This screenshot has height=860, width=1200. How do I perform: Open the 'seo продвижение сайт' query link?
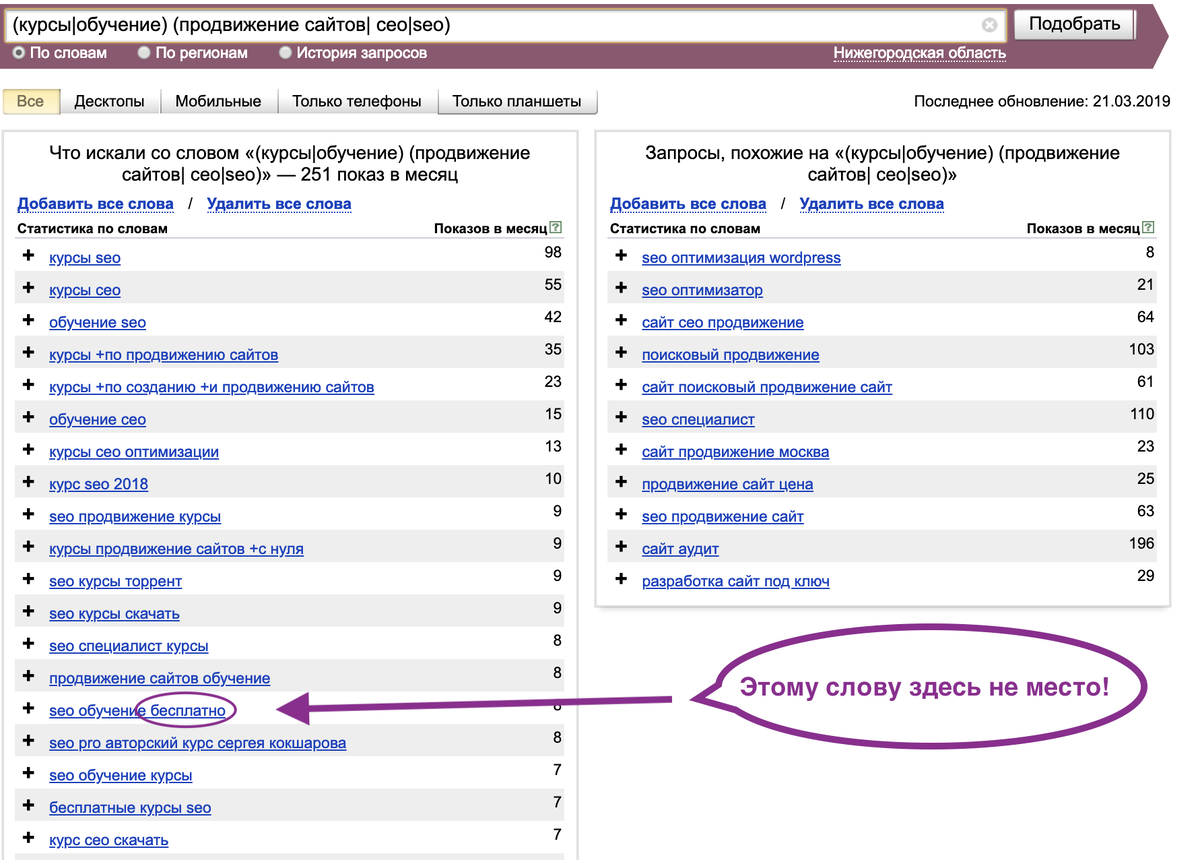coord(723,517)
